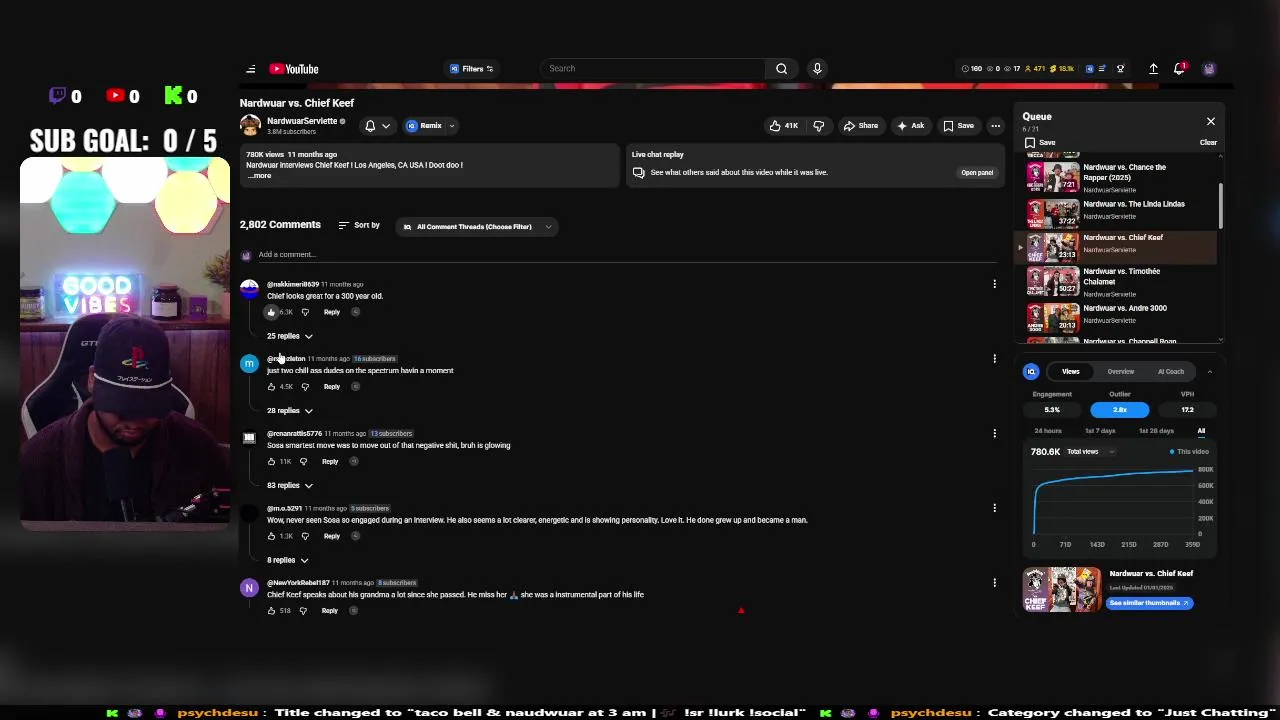Image resolution: width=1280 pixels, height=720 pixels.
Task: Open the trophy icon in top toolbar
Action: tap(1121, 69)
